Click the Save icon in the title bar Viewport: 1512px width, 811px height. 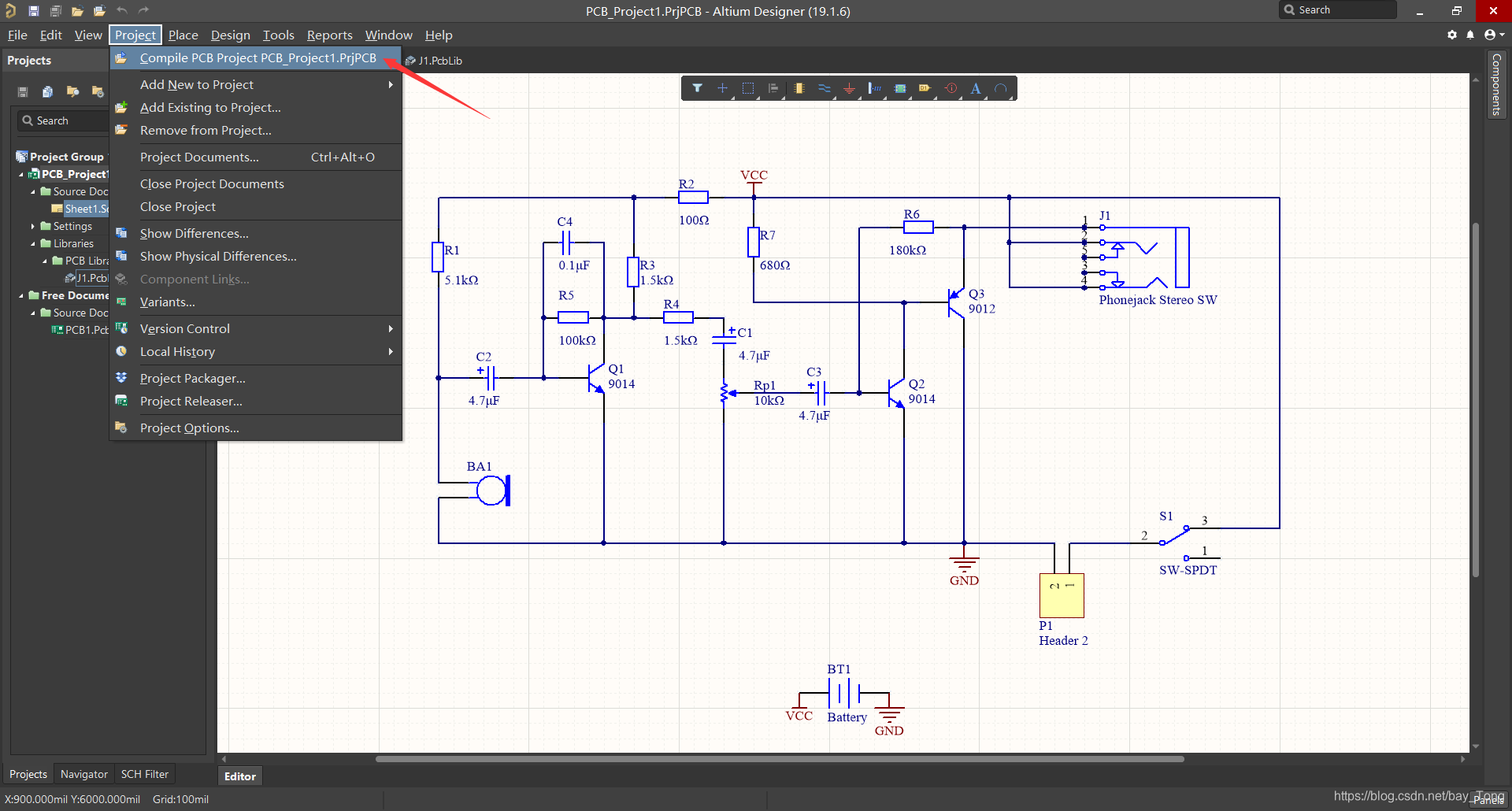34,11
